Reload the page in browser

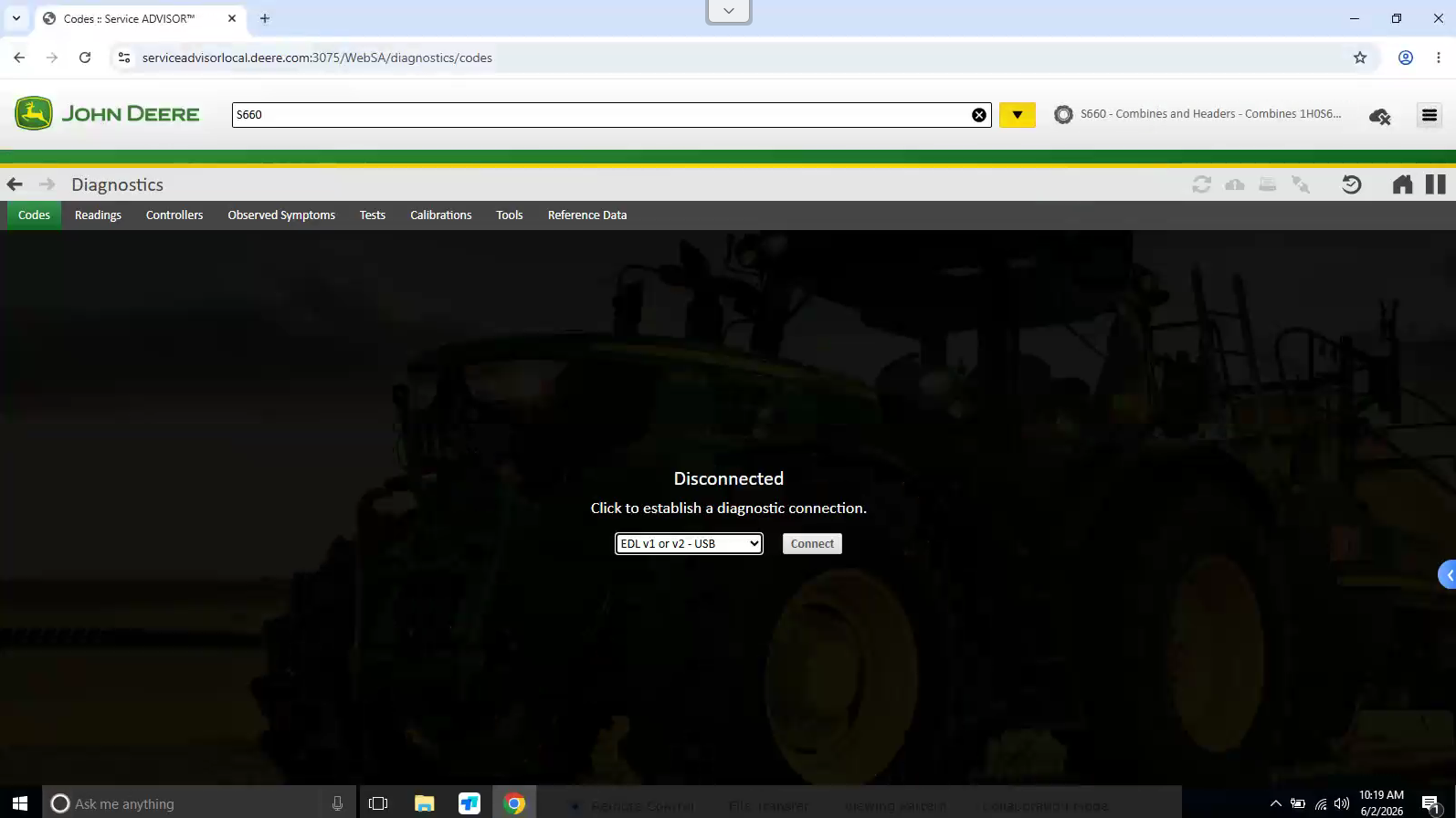point(85,58)
